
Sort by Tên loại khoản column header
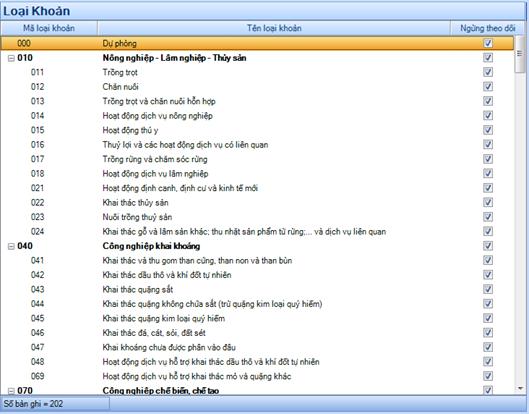coord(274,28)
